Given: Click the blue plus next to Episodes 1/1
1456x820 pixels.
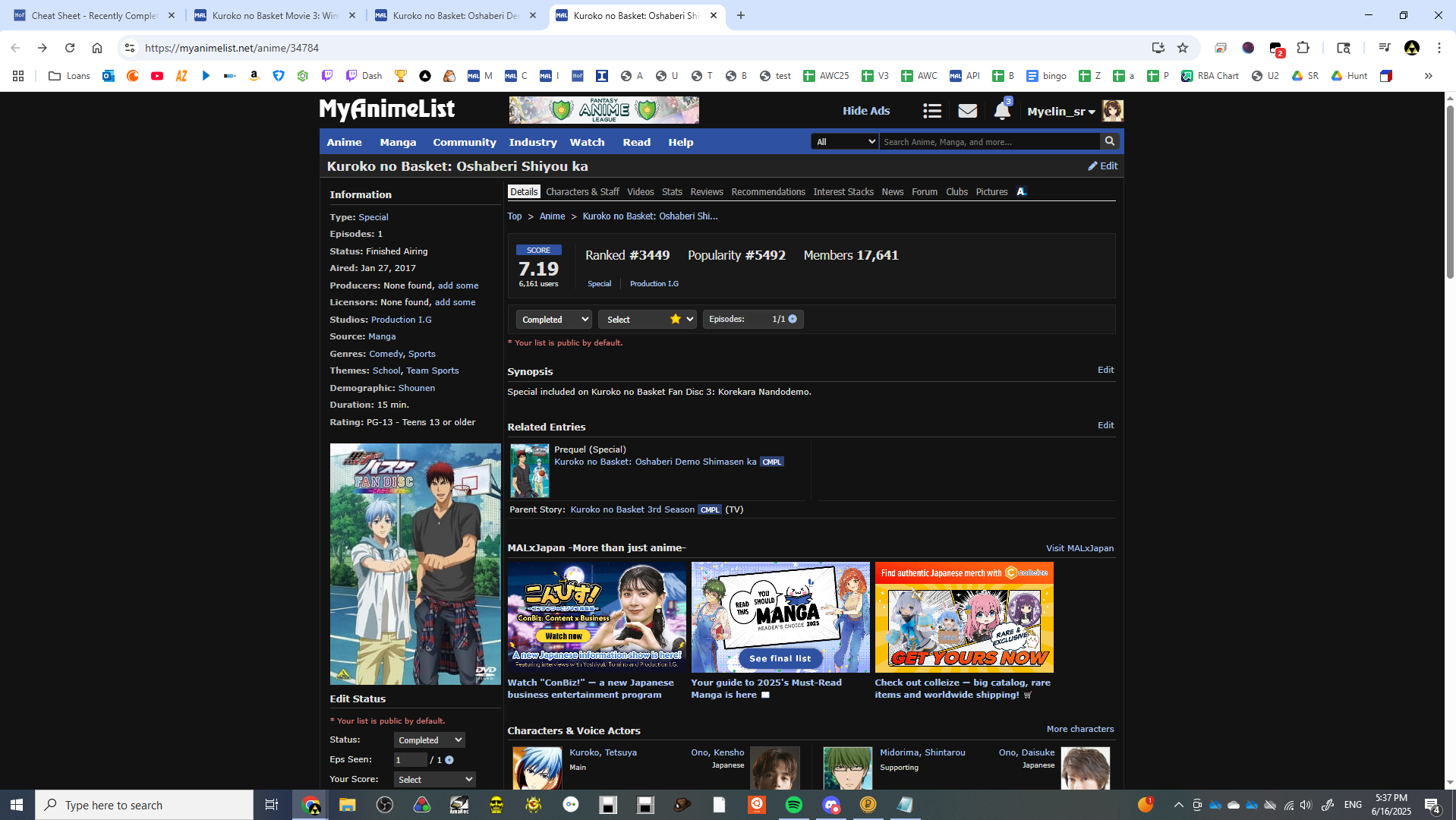Looking at the screenshot, I should pos(793,319).
